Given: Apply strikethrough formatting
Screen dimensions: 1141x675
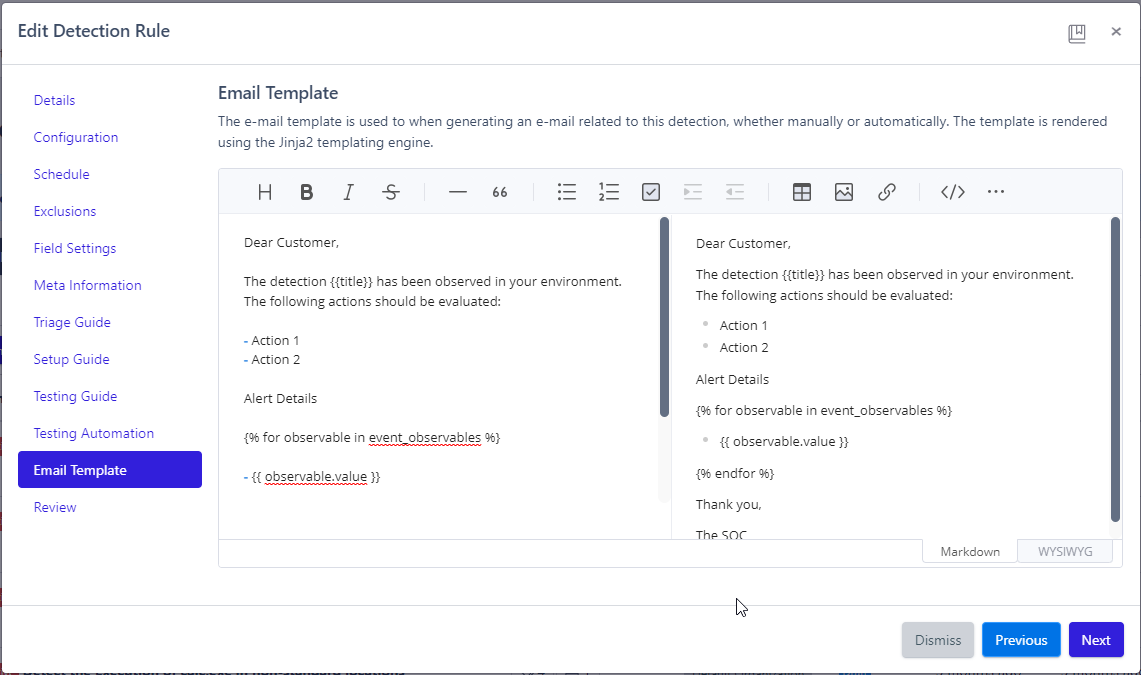Looking at the screenshot, I should click(x=391, y=192).
